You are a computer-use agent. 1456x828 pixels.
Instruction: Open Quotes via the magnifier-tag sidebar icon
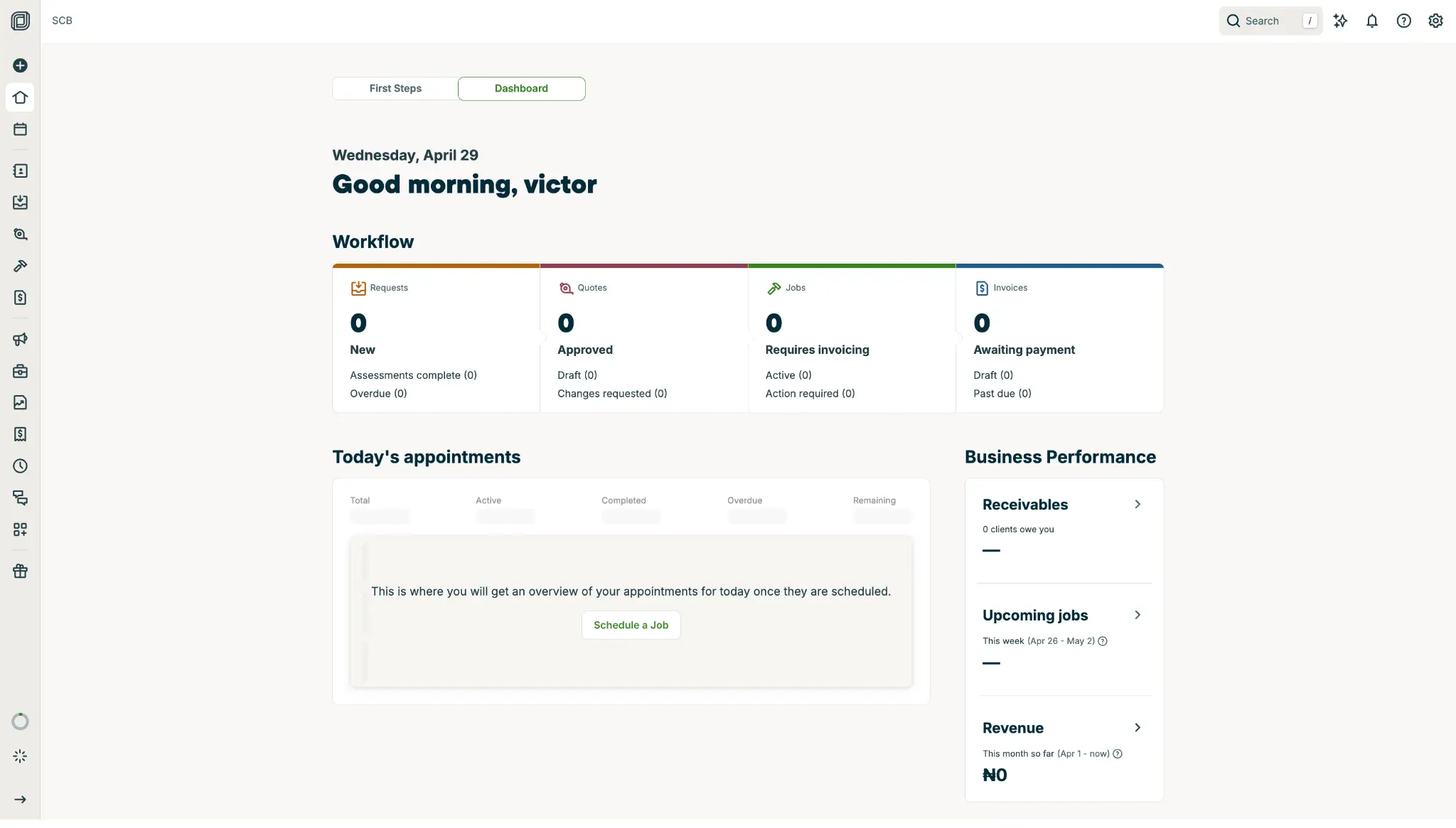20,235
